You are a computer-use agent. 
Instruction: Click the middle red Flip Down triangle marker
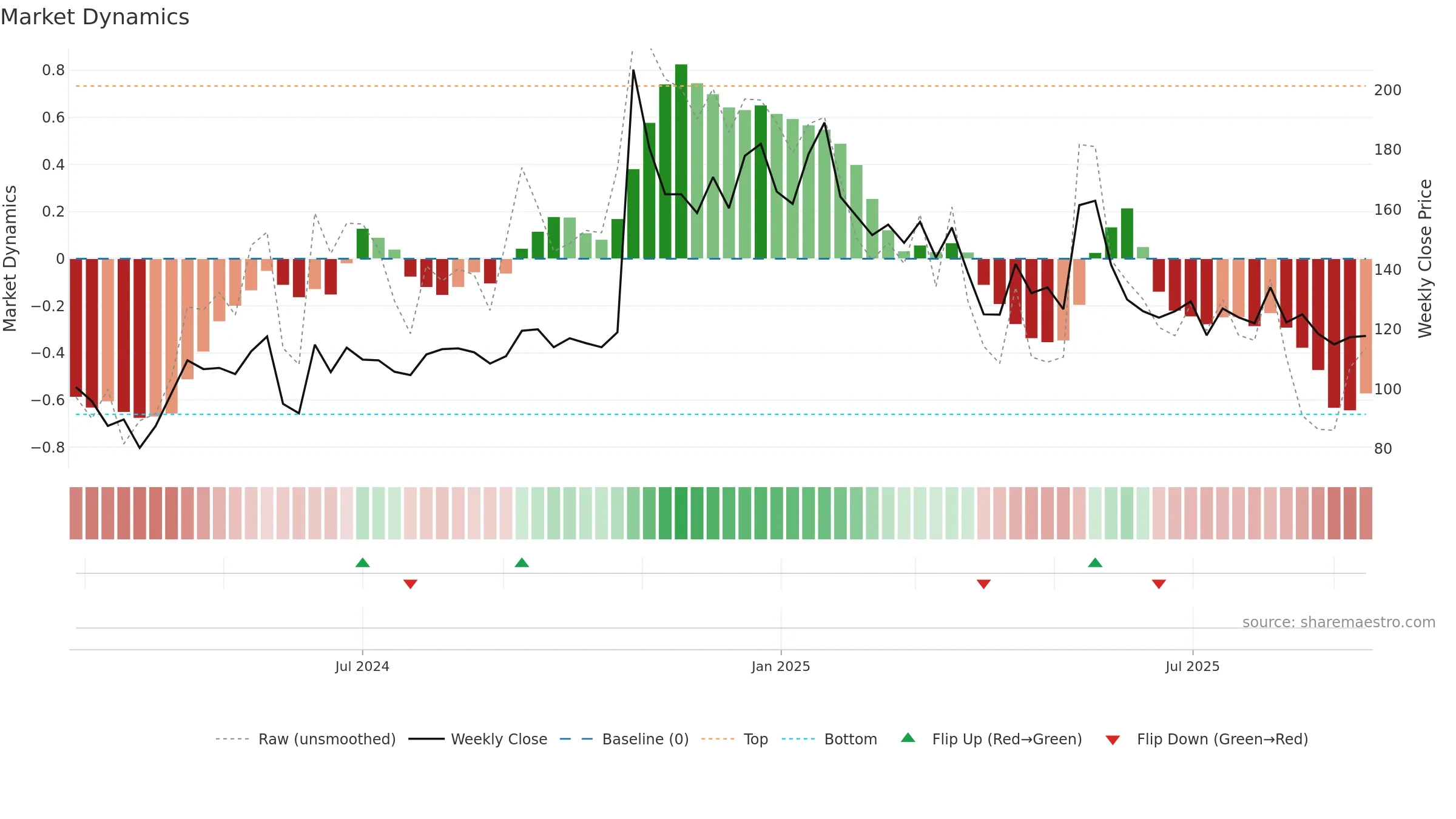click(x=983, y=584)
